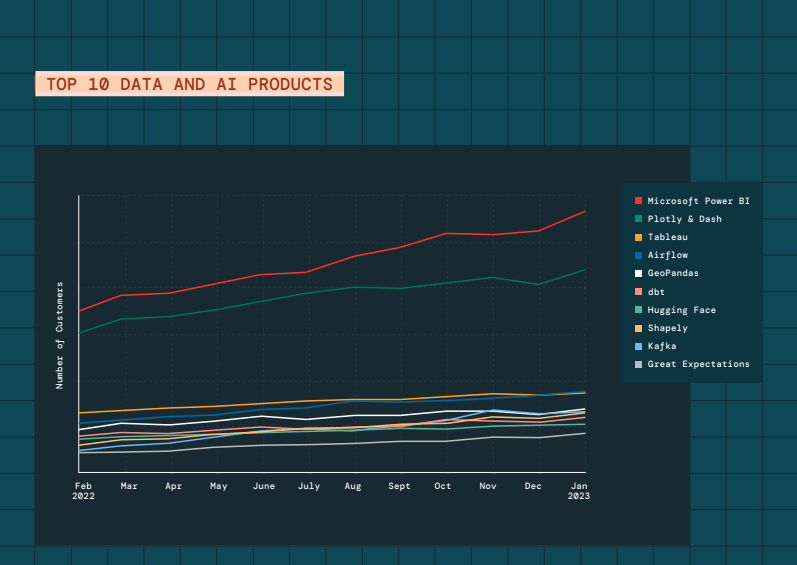The width and height of the screenshot is (797, 565).
Task: Click the red Microsoft Power BI legend swatch
Action: coord(638,201)
